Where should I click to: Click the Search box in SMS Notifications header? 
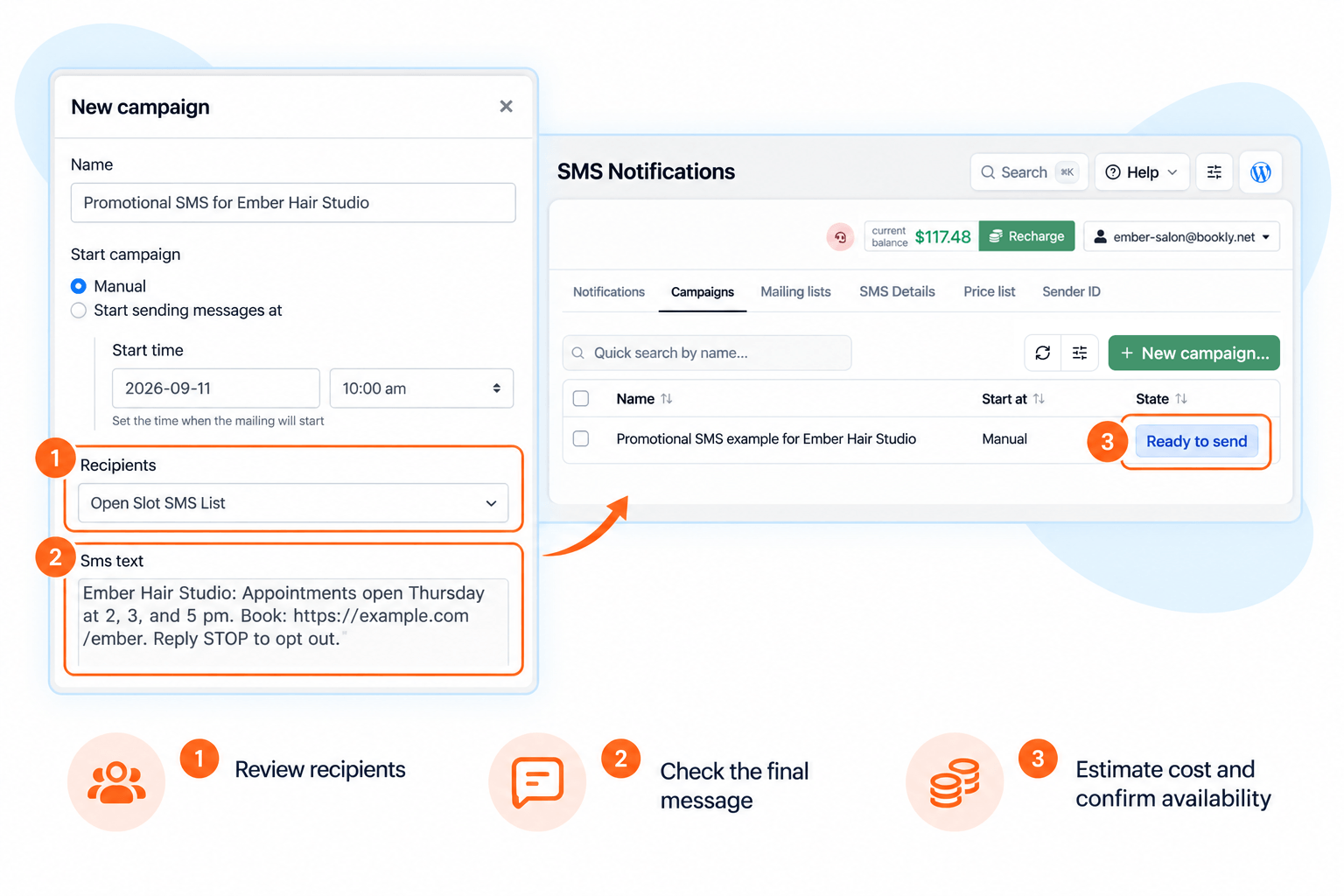pyautogui.click(x=1029, y=172)
